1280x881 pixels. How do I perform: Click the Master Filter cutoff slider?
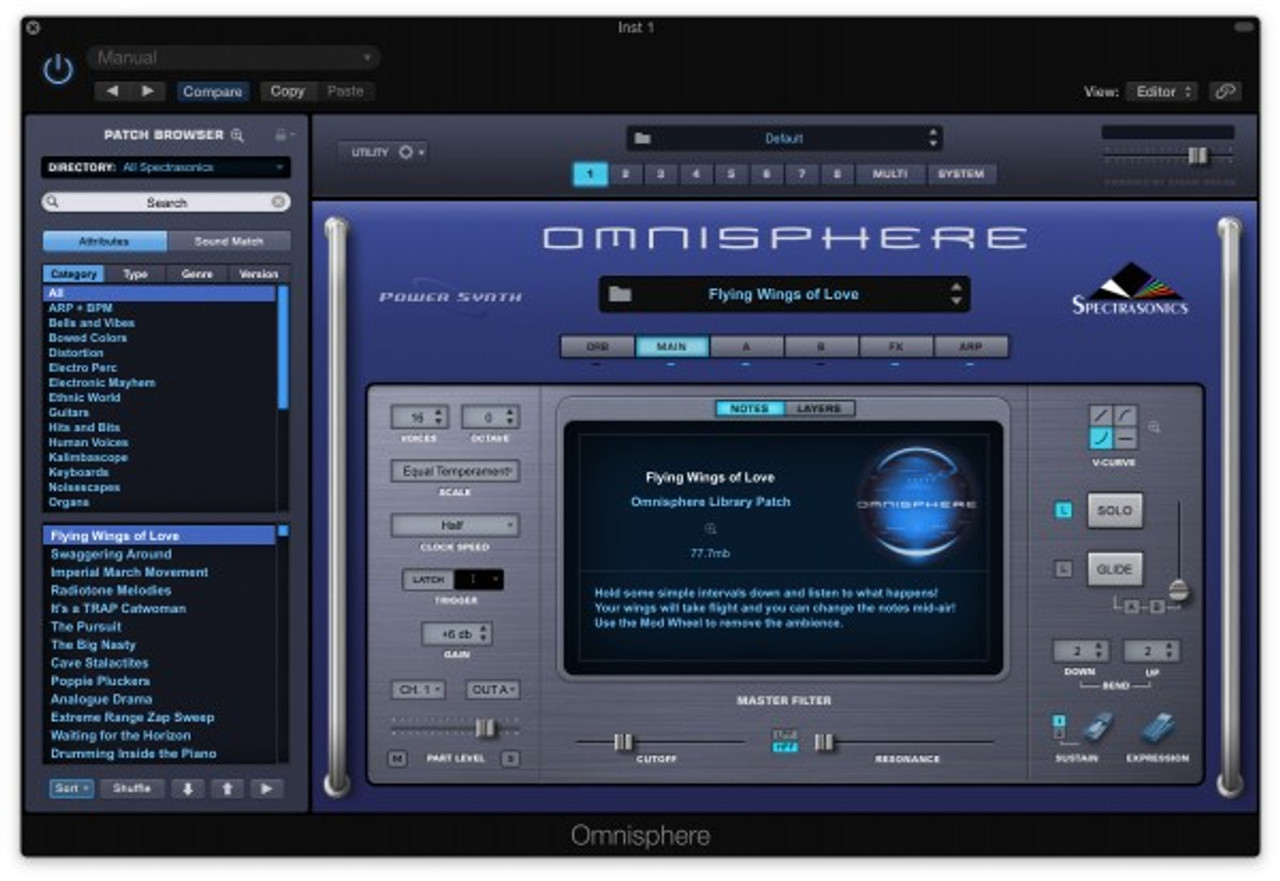623,742
